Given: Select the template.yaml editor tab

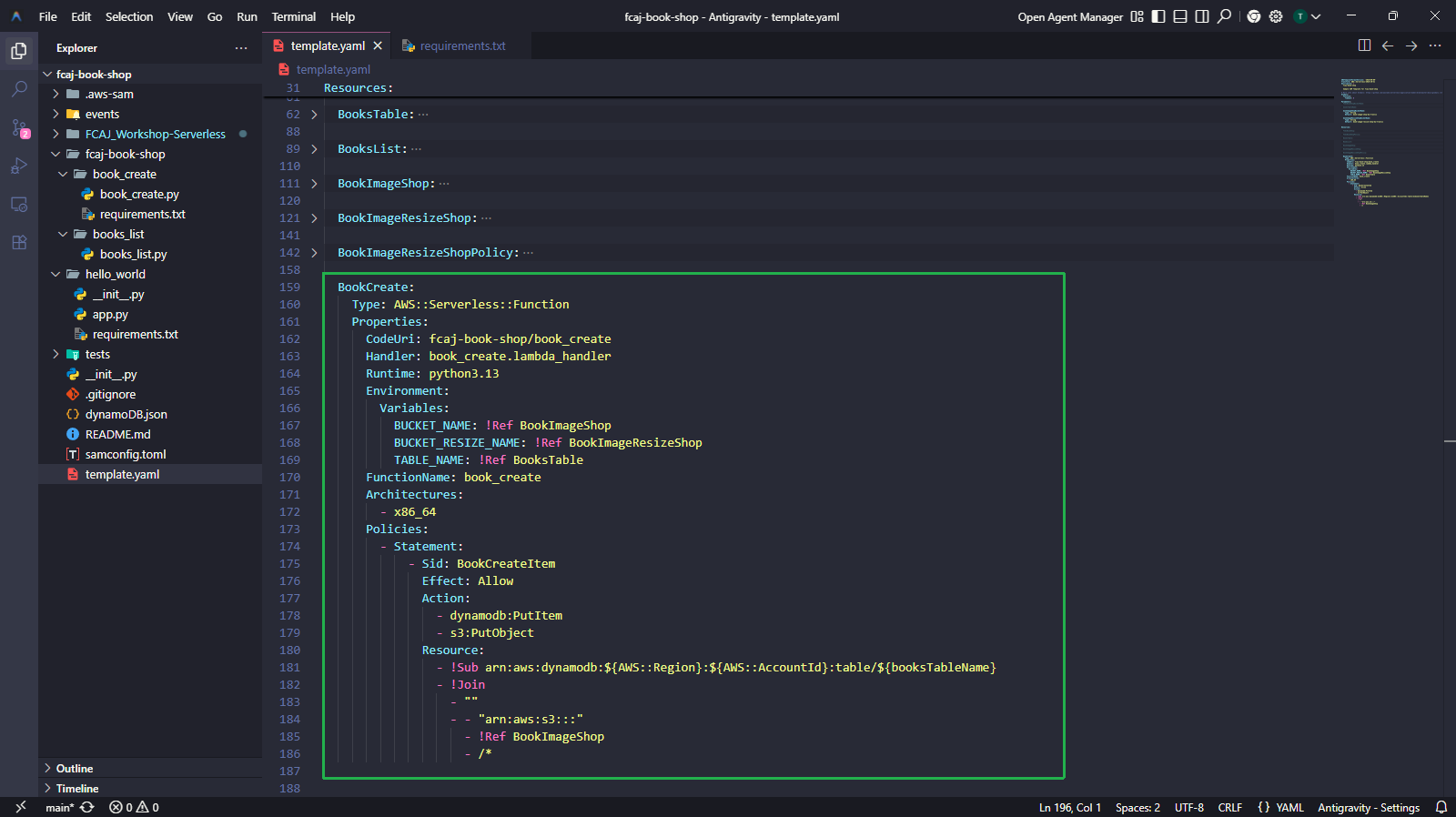Looking at the screenshot, I should tap(328, 45).
